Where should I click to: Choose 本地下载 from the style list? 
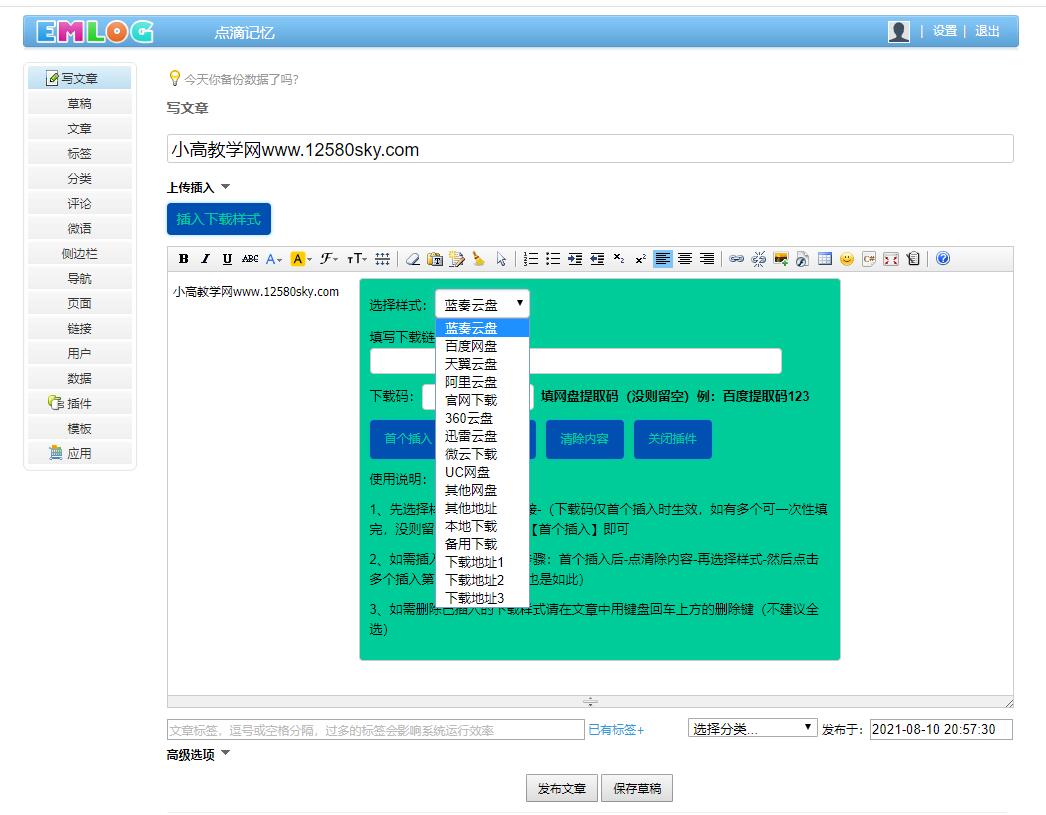tap(482, 526)
